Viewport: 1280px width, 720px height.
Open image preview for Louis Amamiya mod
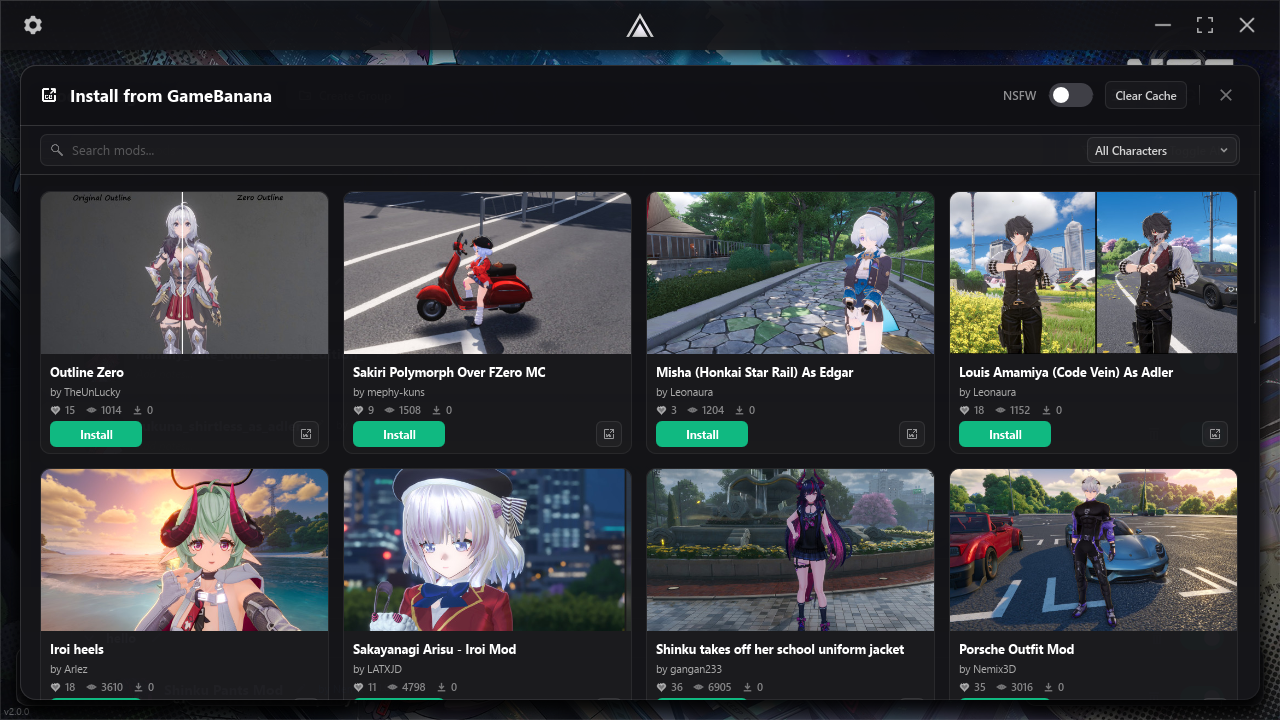[x=1215, y=434]
